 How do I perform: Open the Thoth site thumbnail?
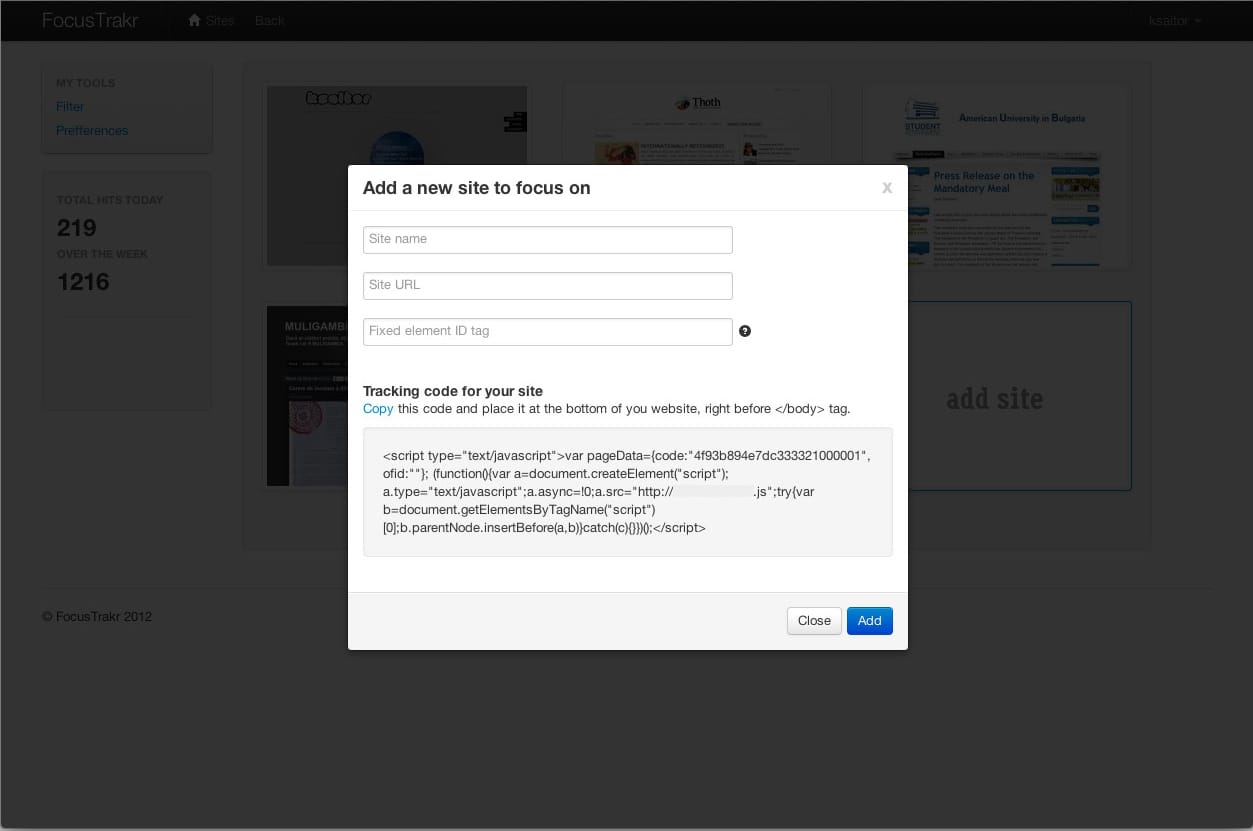pyautogui.click(x=697, y=125)
